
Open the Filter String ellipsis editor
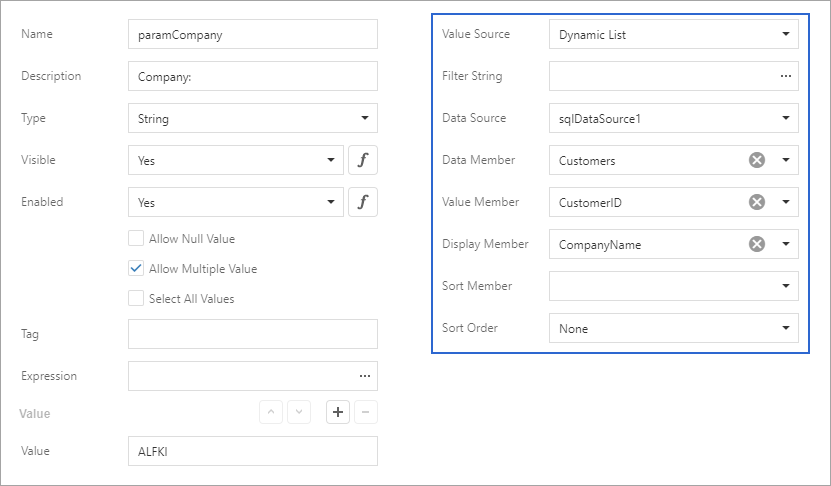coord(785,76)
